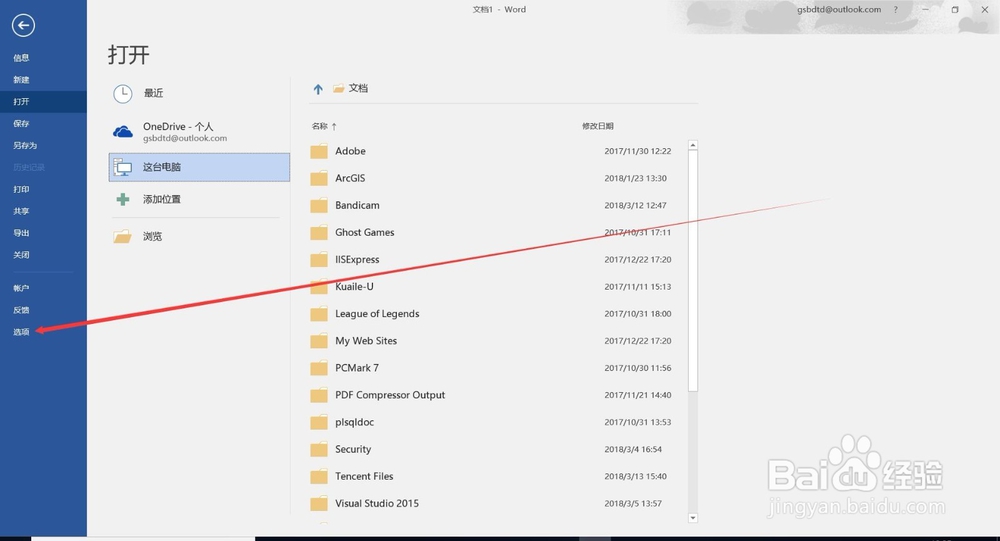Screen dimensions: 1000x541
Task: Sort by 修改日期 column header
Action: point(598,126)
